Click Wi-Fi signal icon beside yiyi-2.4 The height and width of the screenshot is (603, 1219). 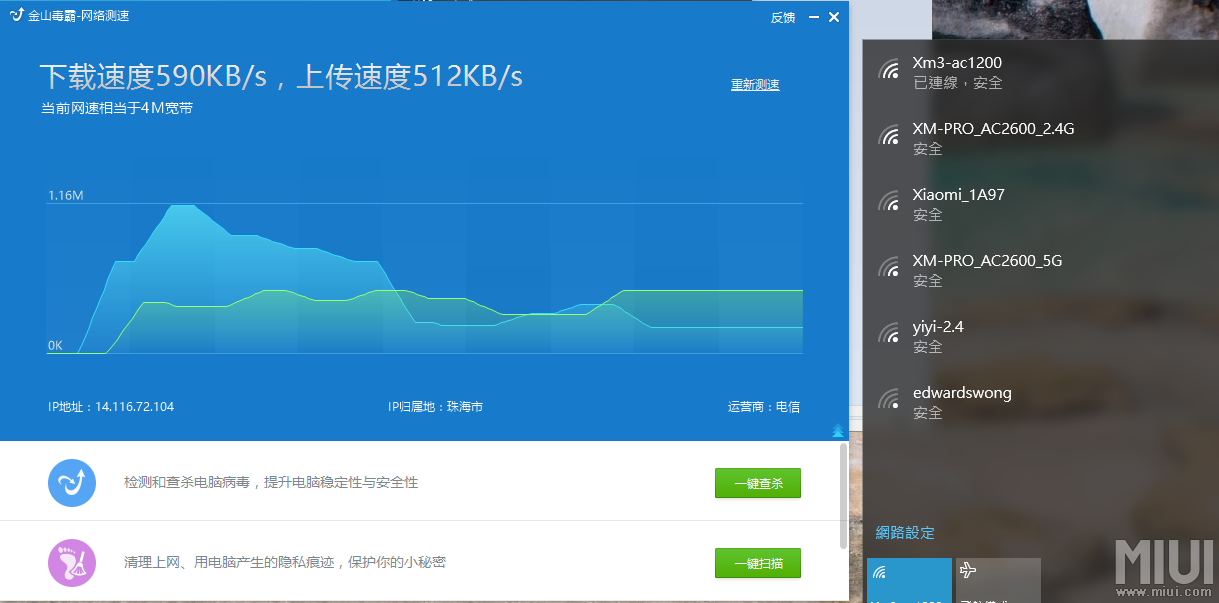pos(888,333)
